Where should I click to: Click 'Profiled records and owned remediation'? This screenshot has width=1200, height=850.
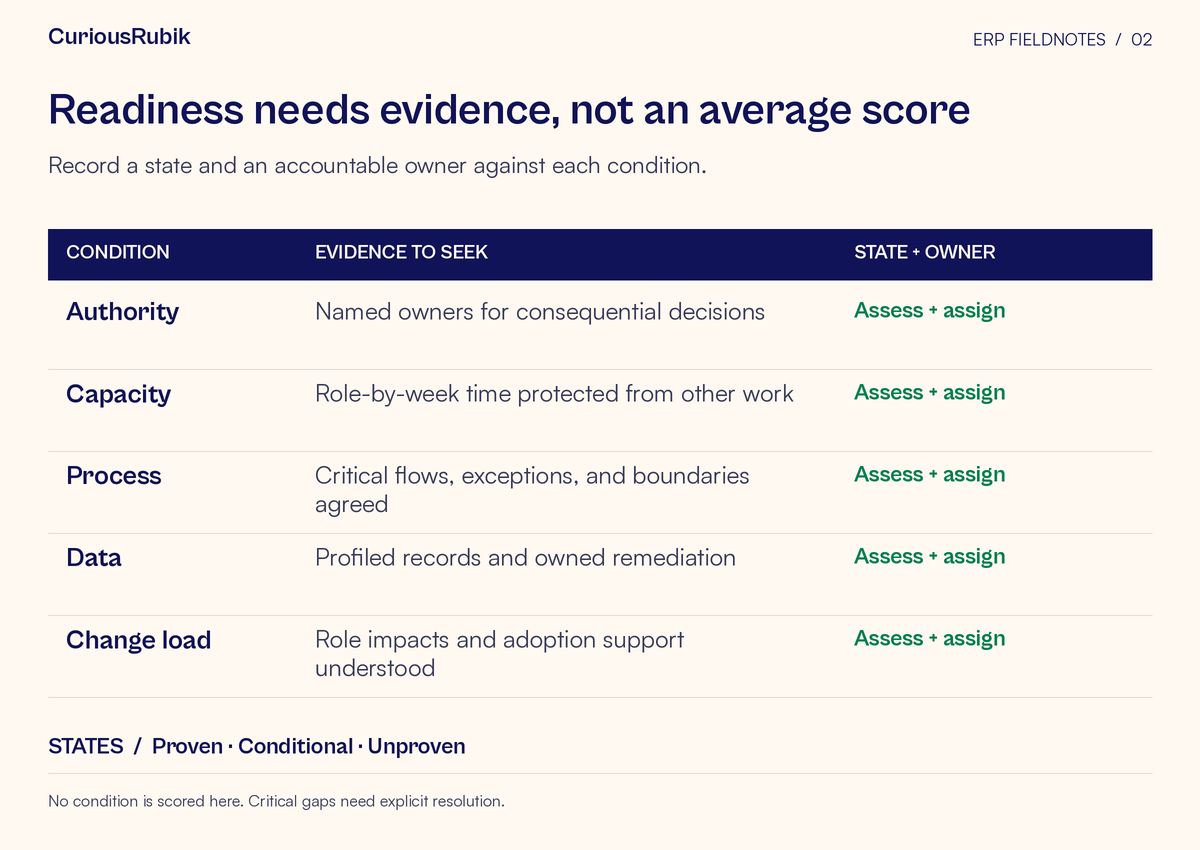coord(525,558)
